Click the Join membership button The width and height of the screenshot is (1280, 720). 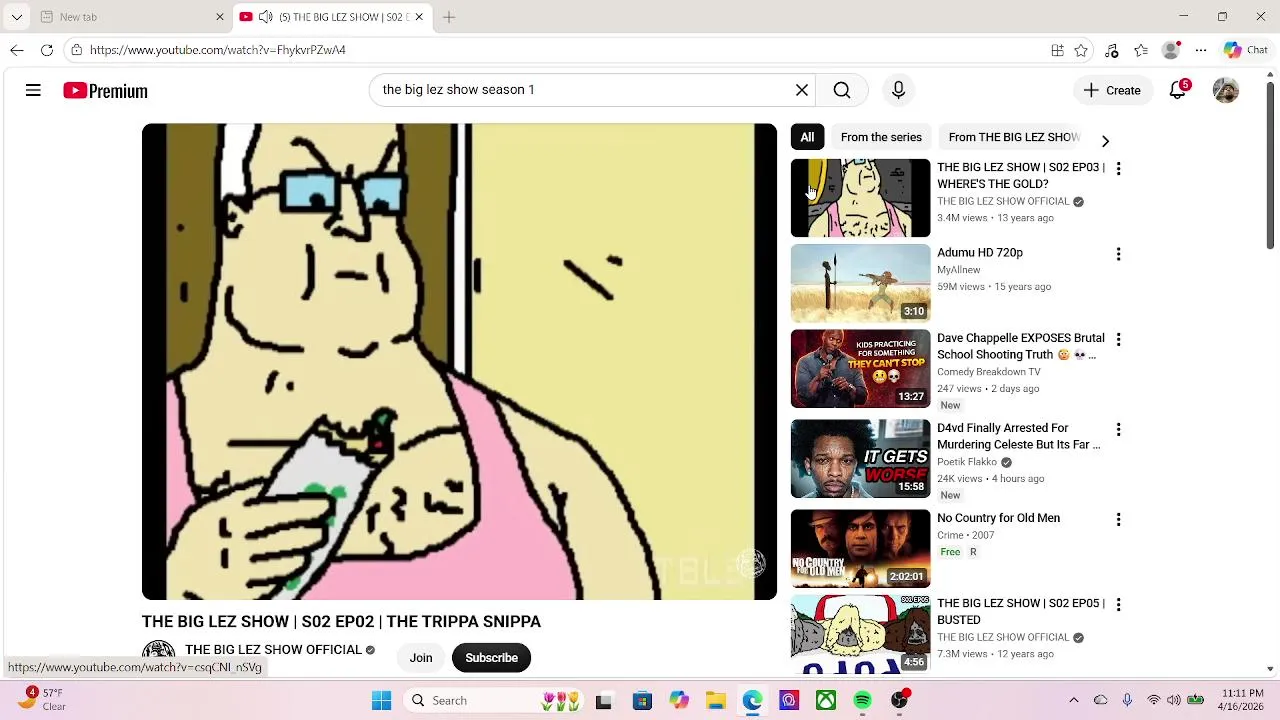point(421,658)
